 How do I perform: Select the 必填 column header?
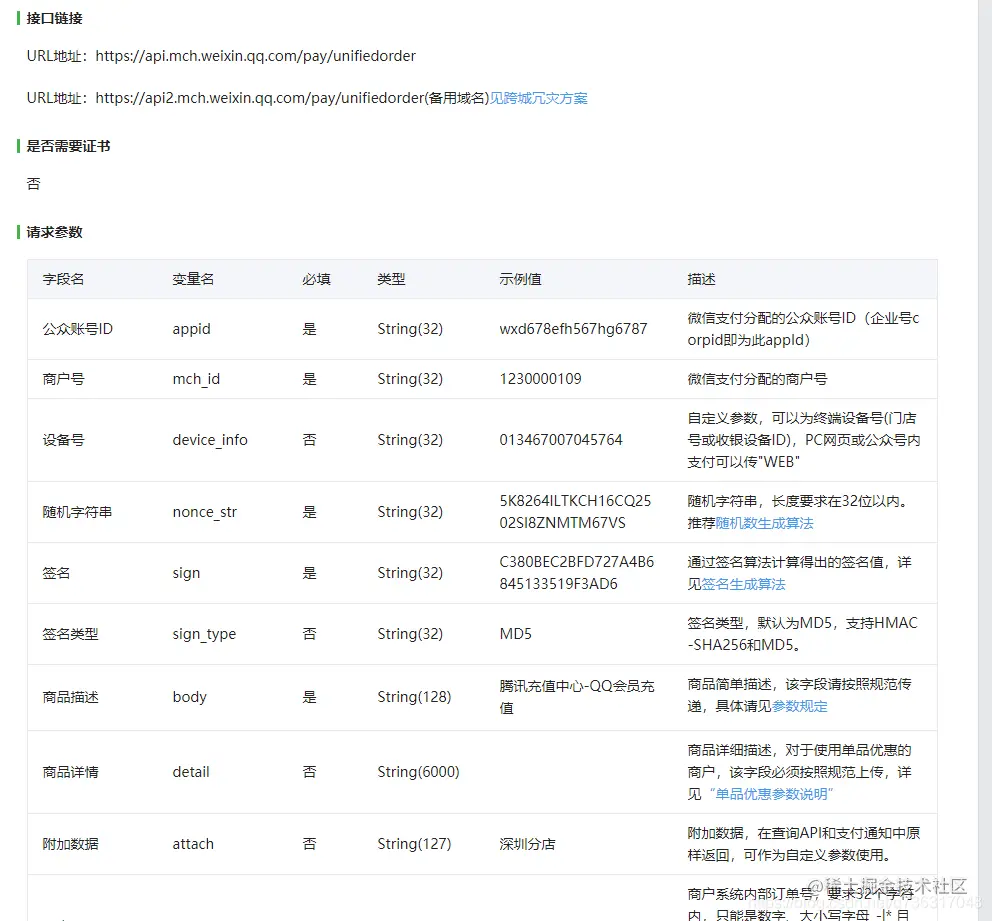(315, 279)
